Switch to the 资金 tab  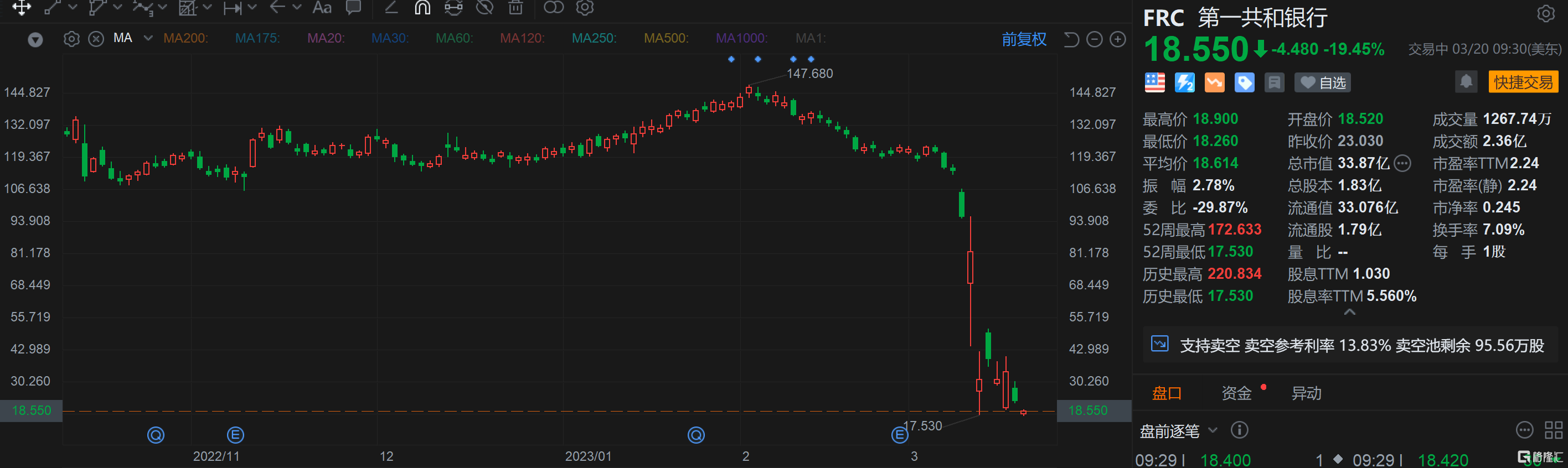pos(1237,394)
